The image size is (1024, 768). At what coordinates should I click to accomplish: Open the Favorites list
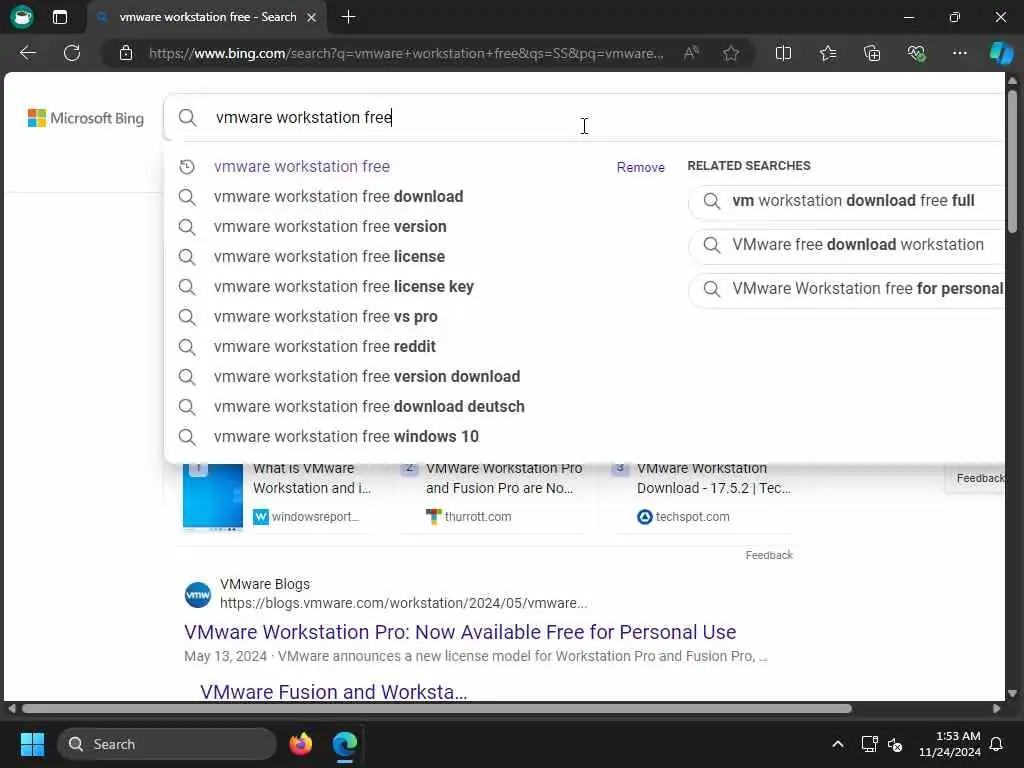(x=827, y=53)
